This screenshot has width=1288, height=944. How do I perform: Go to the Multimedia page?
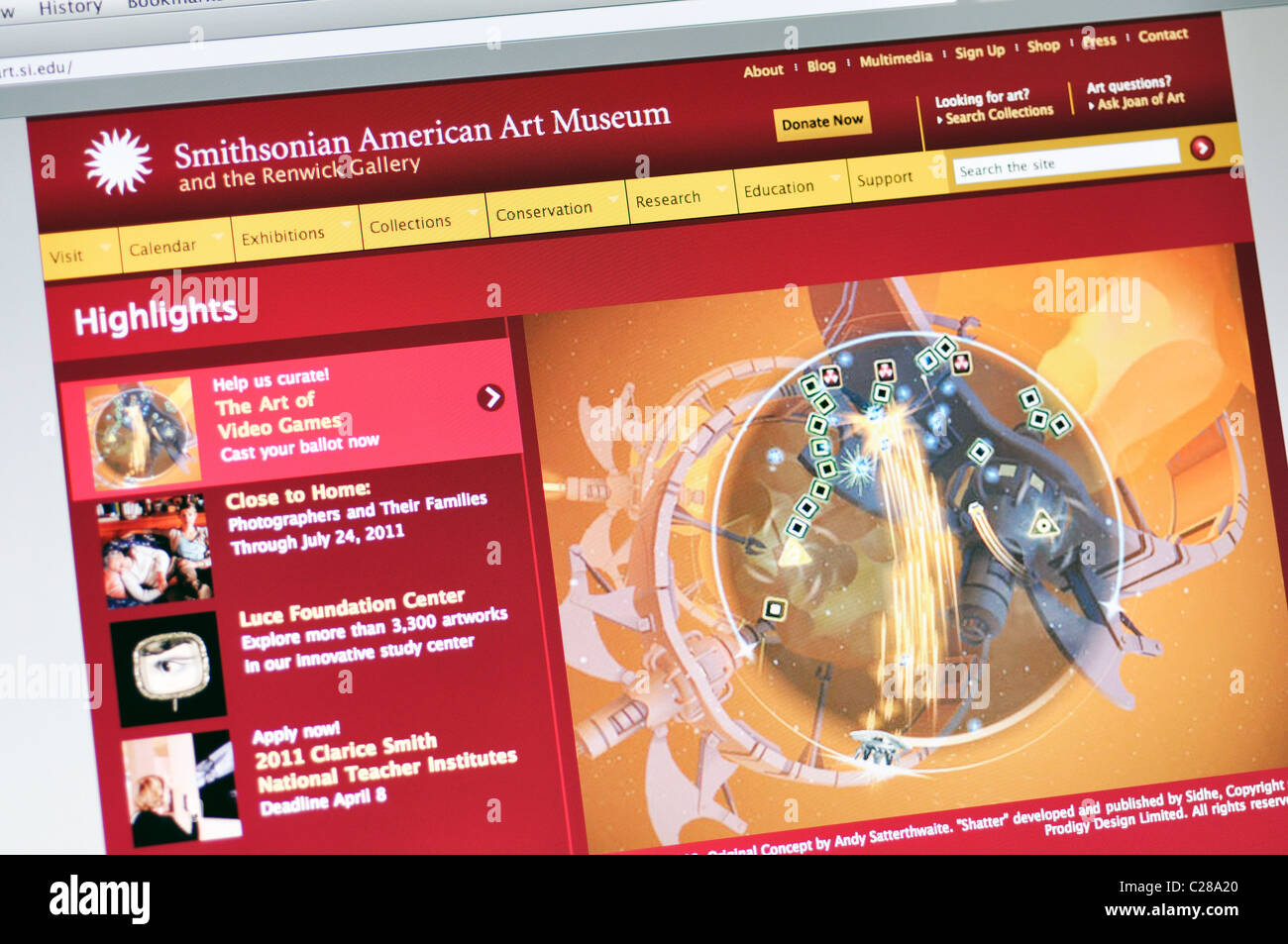point(896,58)
